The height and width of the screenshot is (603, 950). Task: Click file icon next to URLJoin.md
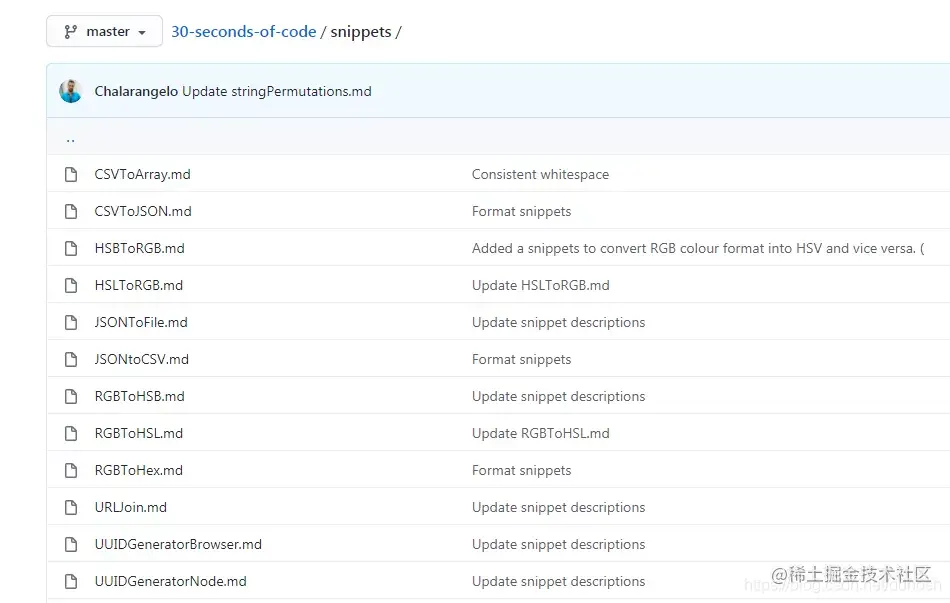[71, 507]
